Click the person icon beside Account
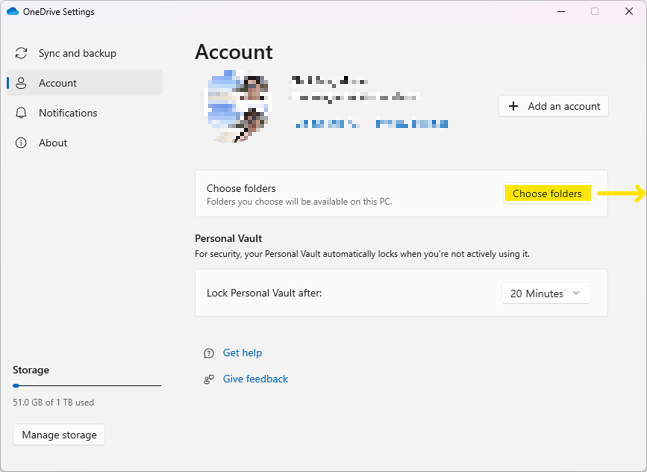 pyautogui.click(x=21, y=83)
